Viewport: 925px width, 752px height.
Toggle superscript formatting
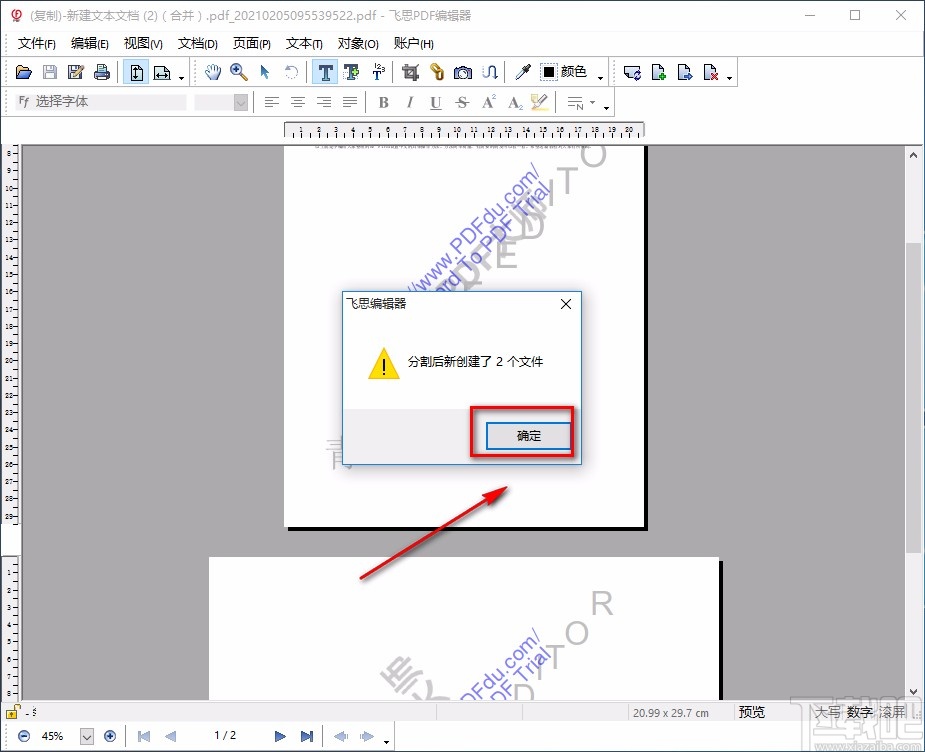click(488, 102)
